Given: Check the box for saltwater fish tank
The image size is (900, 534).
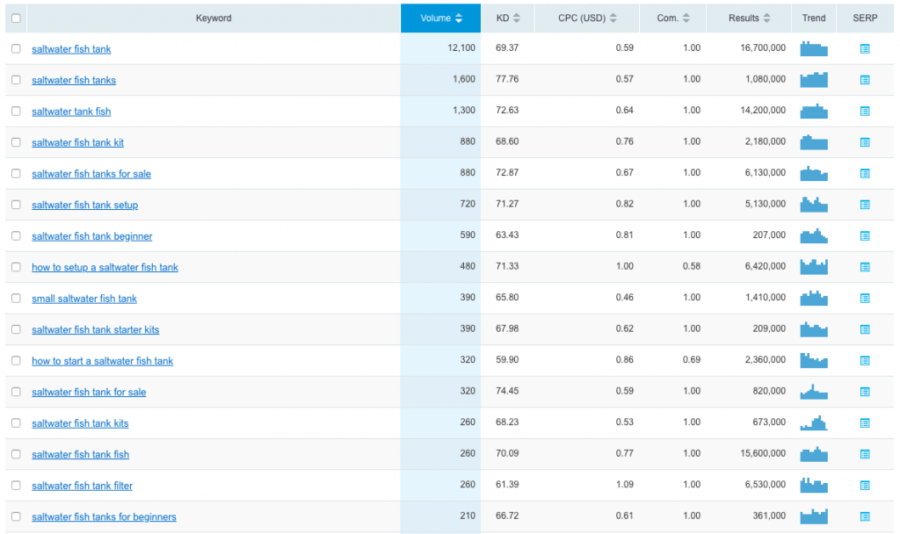Looking at the screenshot, I should 16,49.
